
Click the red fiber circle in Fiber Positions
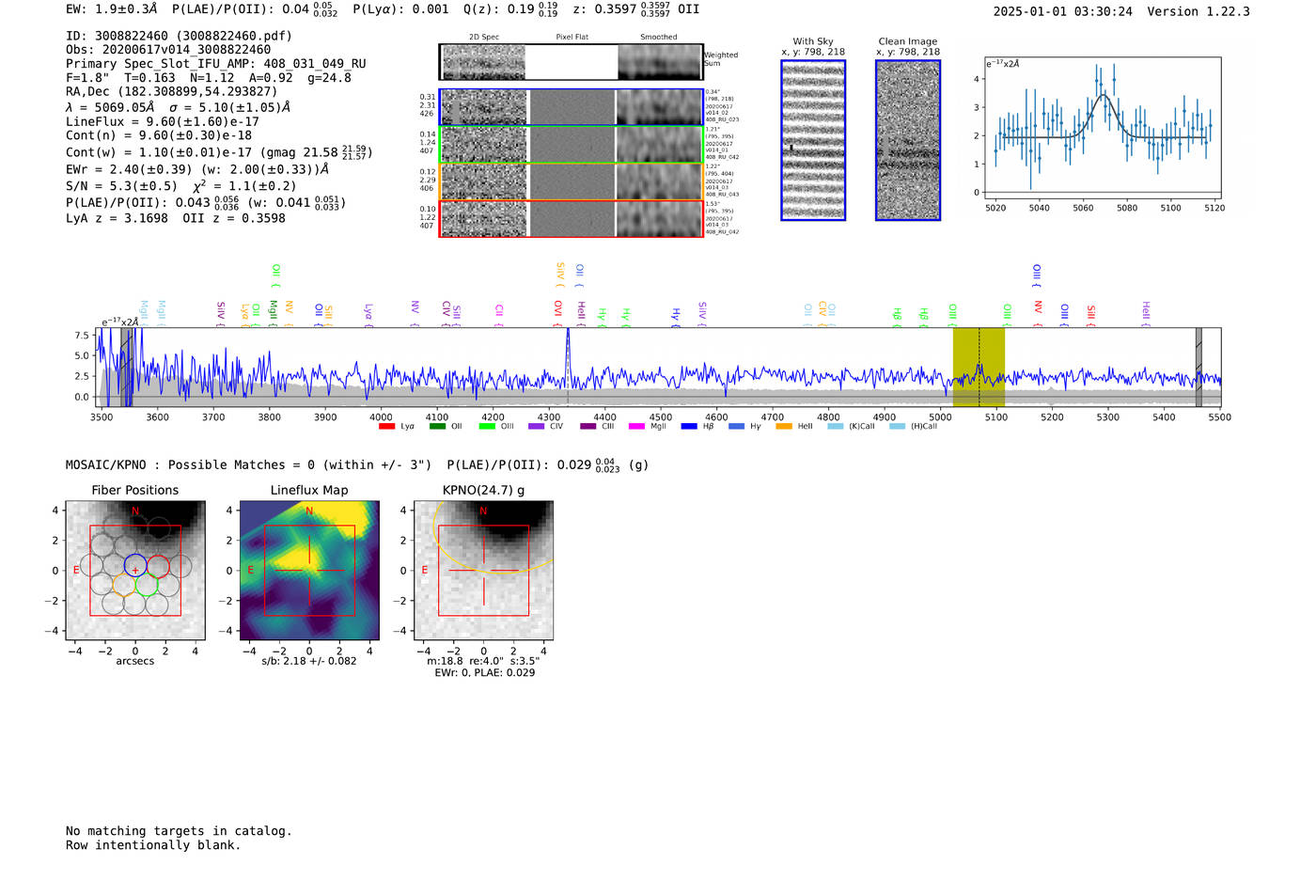click(x=158, y=566)
